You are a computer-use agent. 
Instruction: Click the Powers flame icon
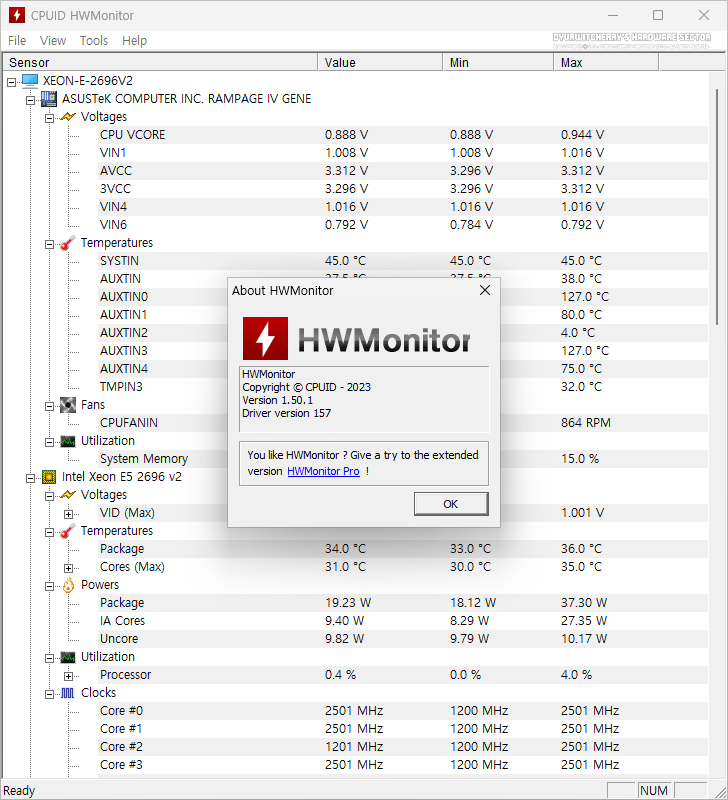[x=68, y=585]
